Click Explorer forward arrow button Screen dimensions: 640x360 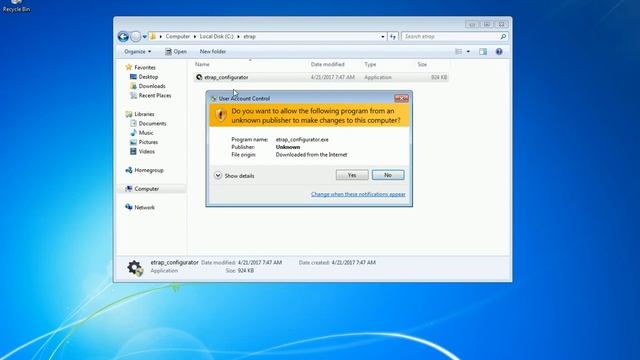pyautogui.click(x=136, y=37)
